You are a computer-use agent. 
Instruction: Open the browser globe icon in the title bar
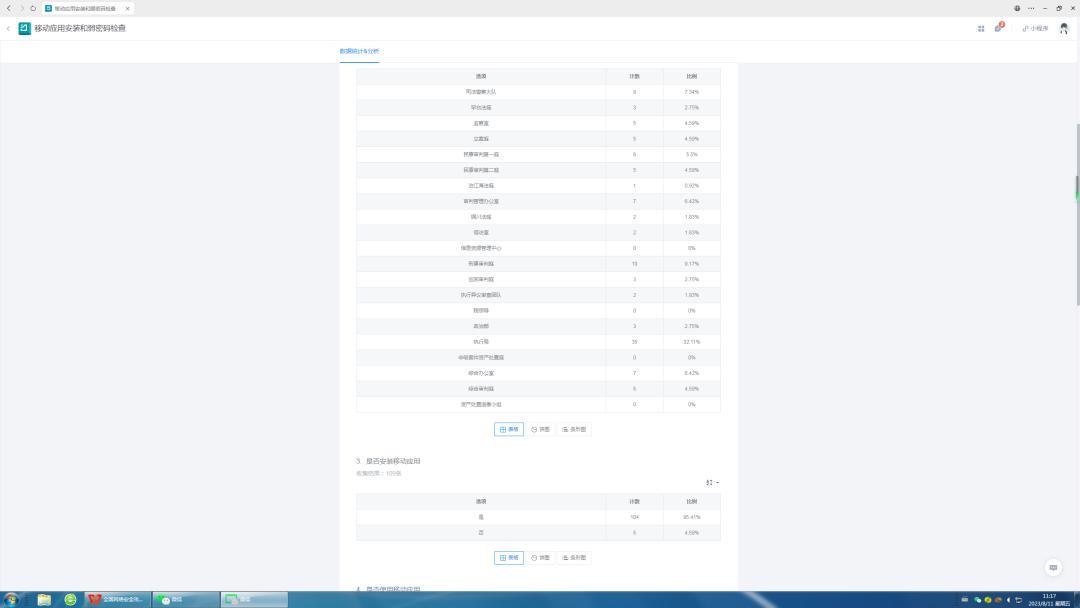tap(1017, 8)
